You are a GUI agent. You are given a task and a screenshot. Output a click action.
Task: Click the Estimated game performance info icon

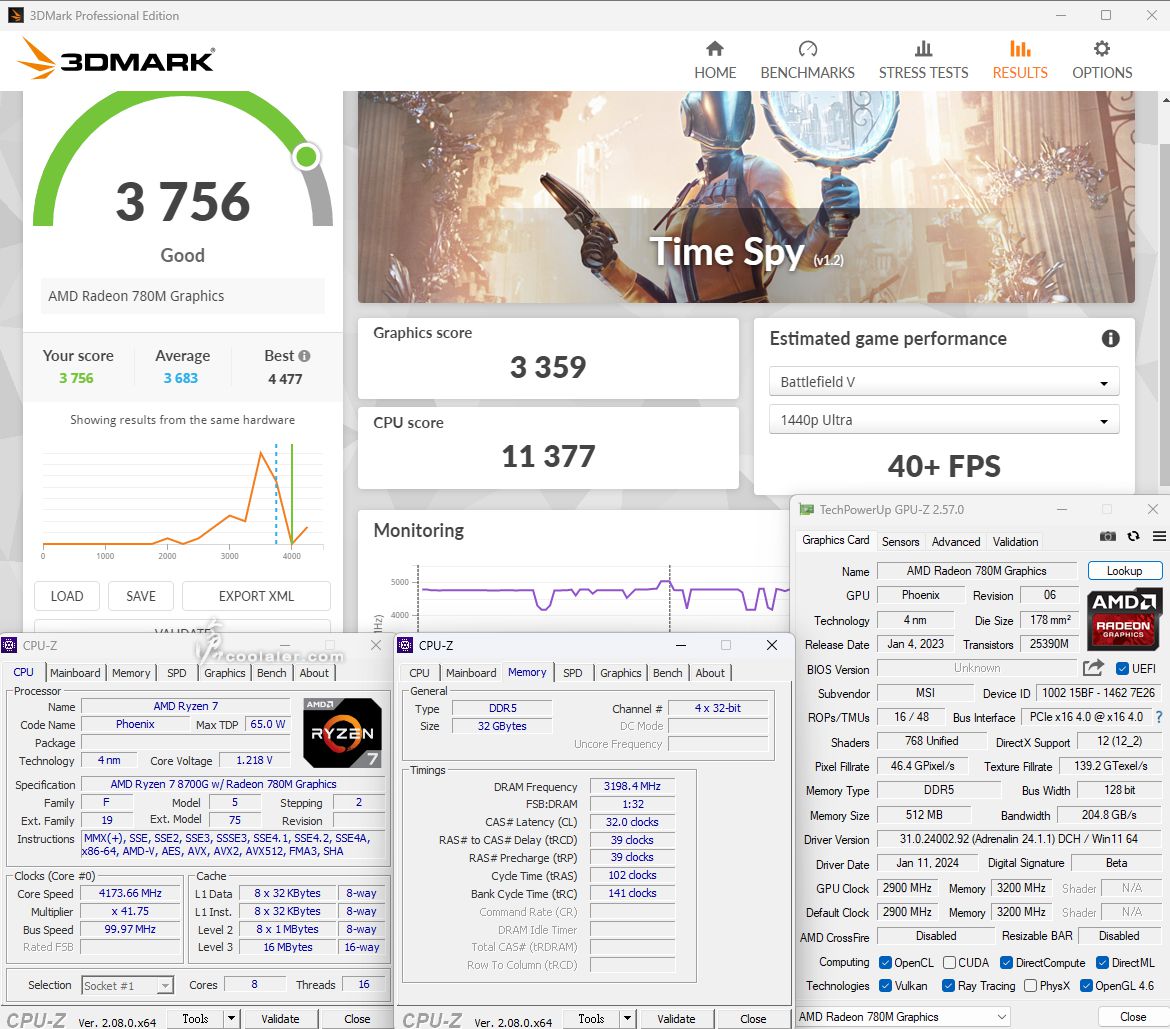1110,339
